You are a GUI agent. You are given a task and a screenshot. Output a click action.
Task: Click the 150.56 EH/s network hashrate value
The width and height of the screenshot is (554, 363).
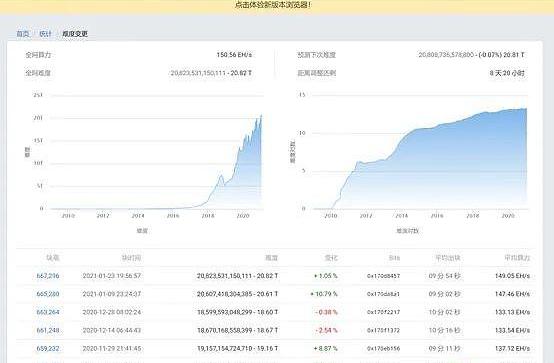234,55
